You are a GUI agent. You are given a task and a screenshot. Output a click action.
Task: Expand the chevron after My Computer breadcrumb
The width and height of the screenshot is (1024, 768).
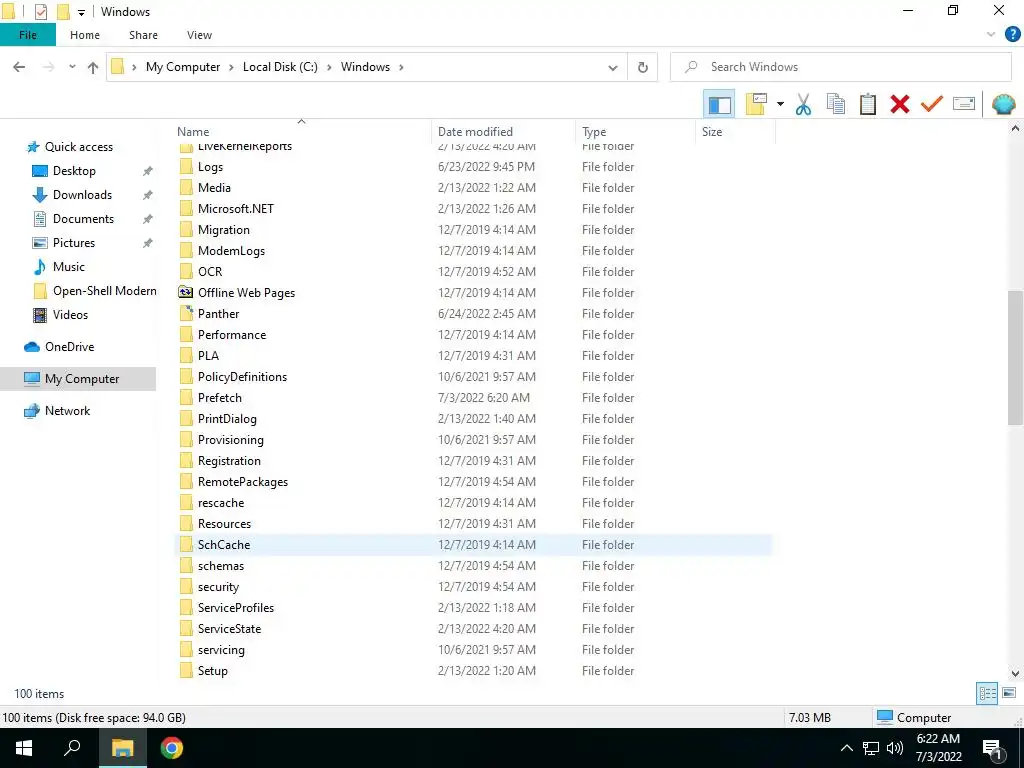[x=231, y=67]
